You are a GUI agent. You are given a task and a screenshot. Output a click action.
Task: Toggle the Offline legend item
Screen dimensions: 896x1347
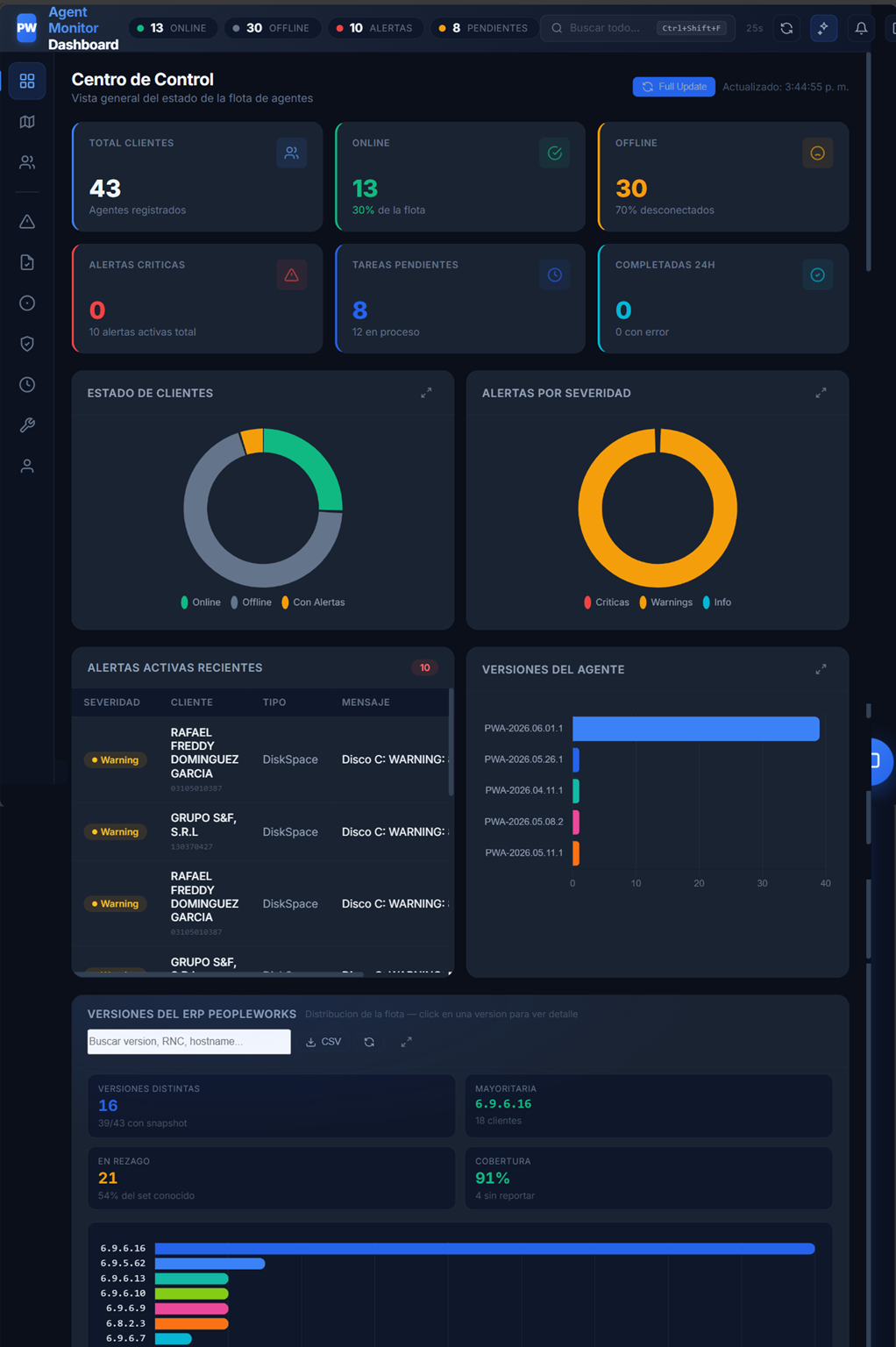click(x=251, y=602)
